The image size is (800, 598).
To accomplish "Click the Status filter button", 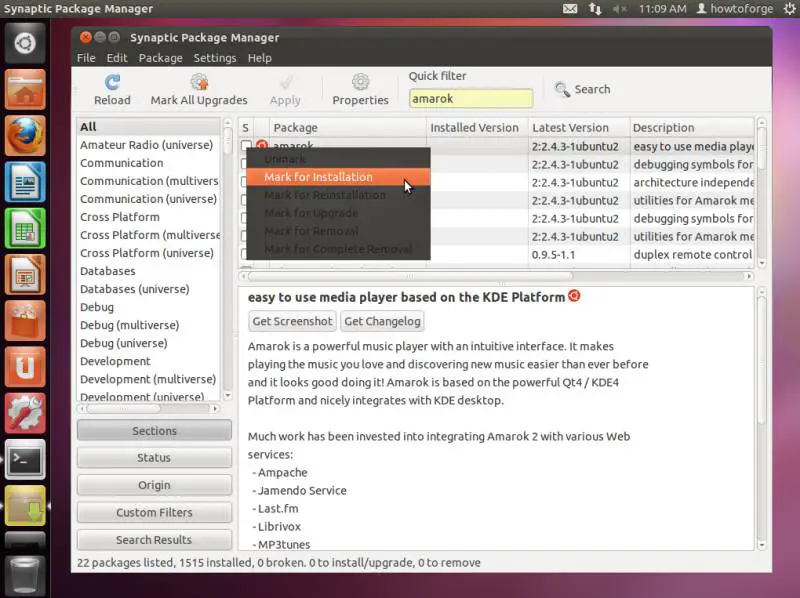I will pos(154,458).
